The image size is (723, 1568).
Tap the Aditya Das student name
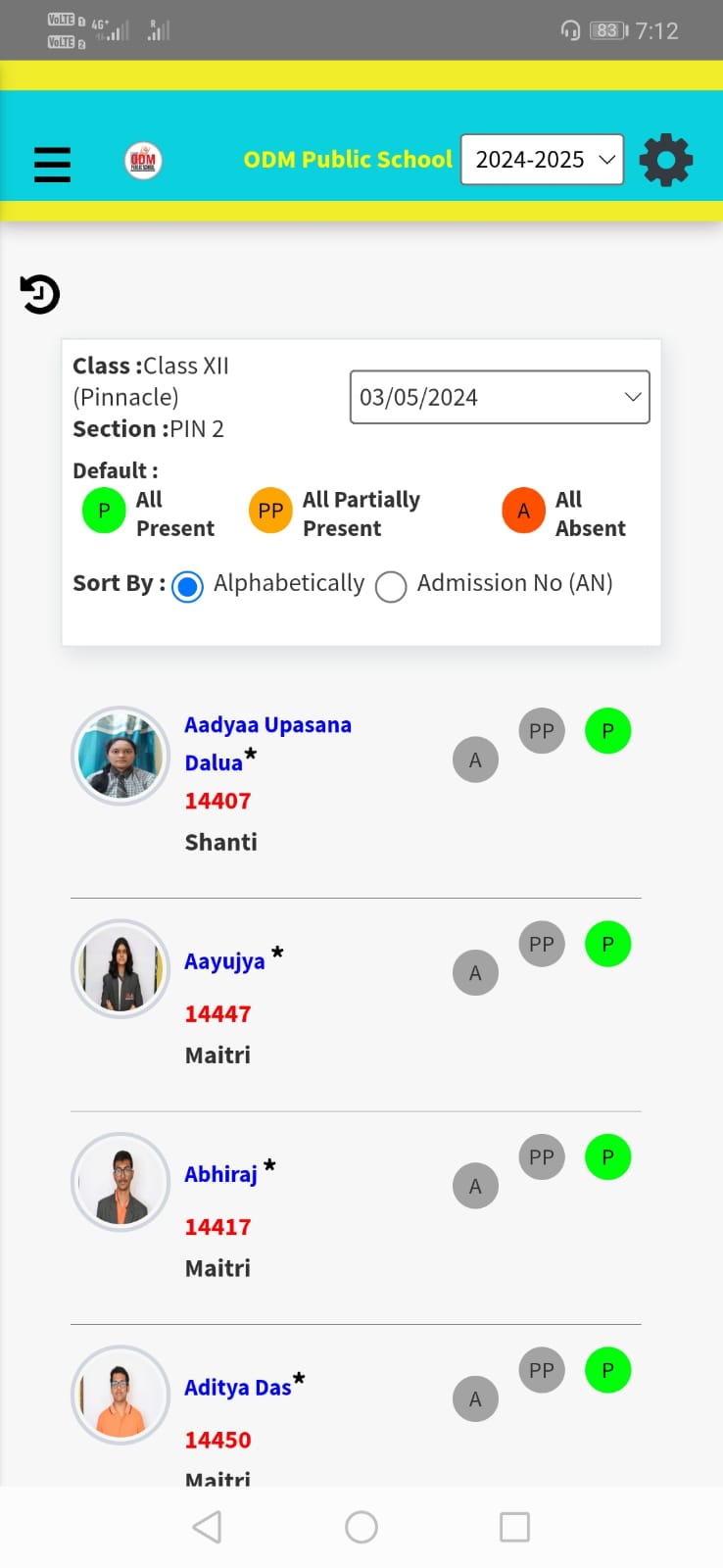point(237,1388)
